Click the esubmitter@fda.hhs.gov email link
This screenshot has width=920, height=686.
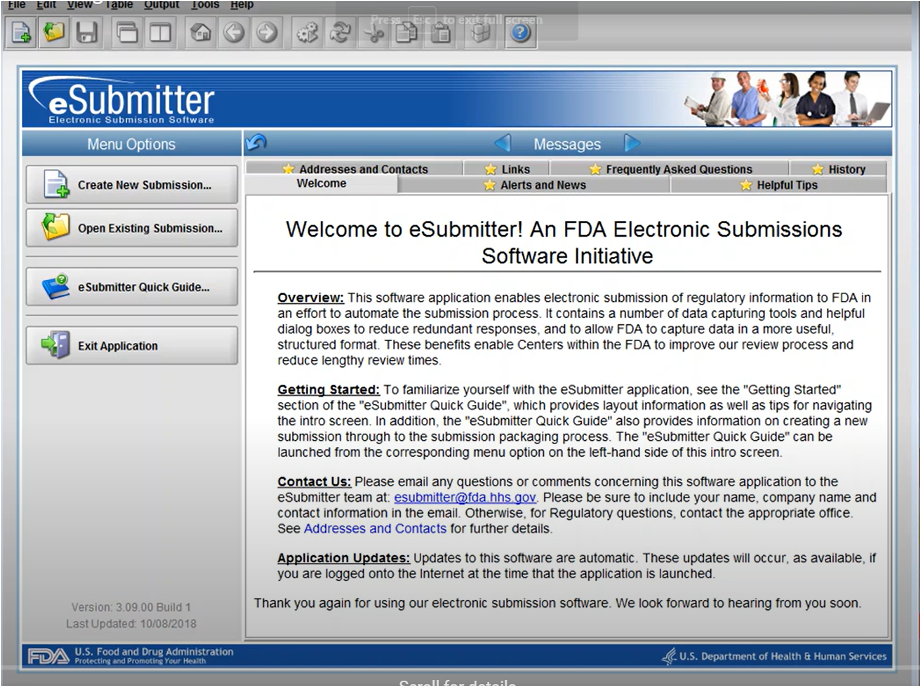tap(465, 497)
